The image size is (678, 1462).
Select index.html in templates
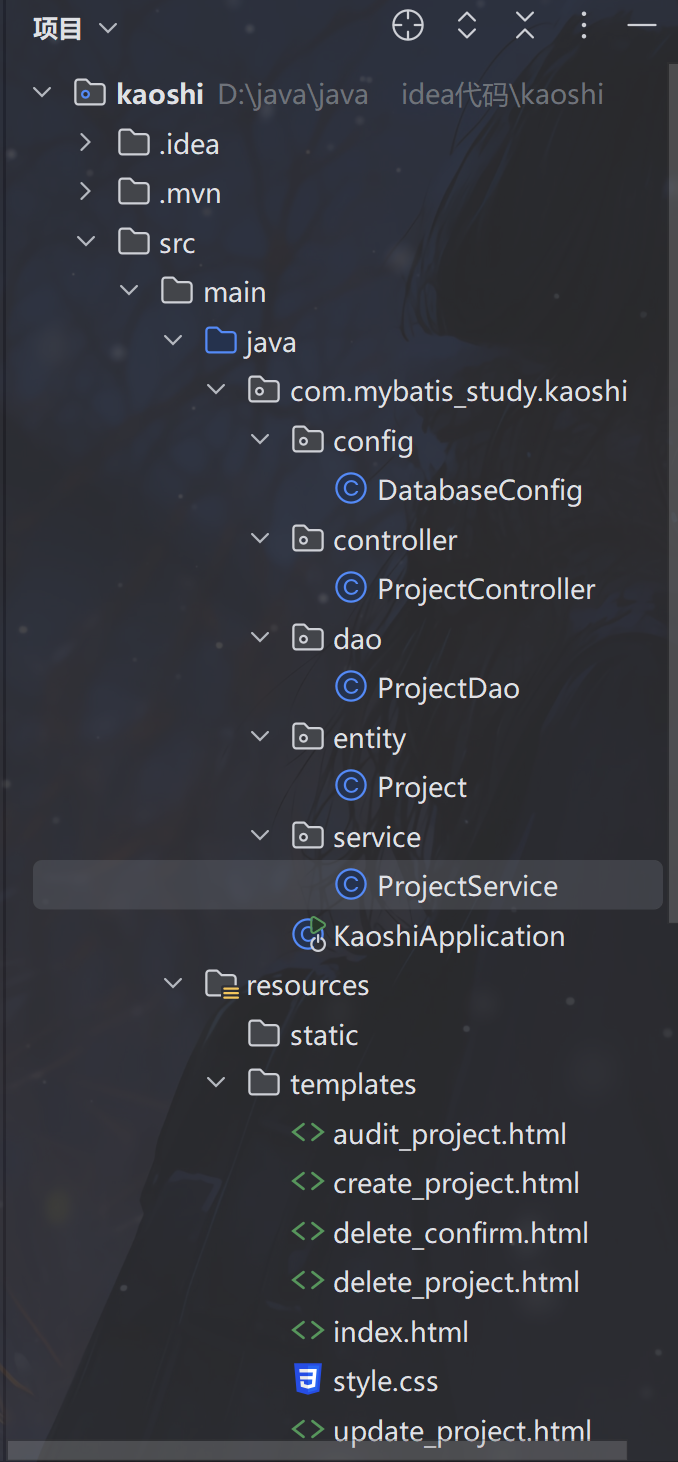pyautogui.click(x=400, y=1332)
